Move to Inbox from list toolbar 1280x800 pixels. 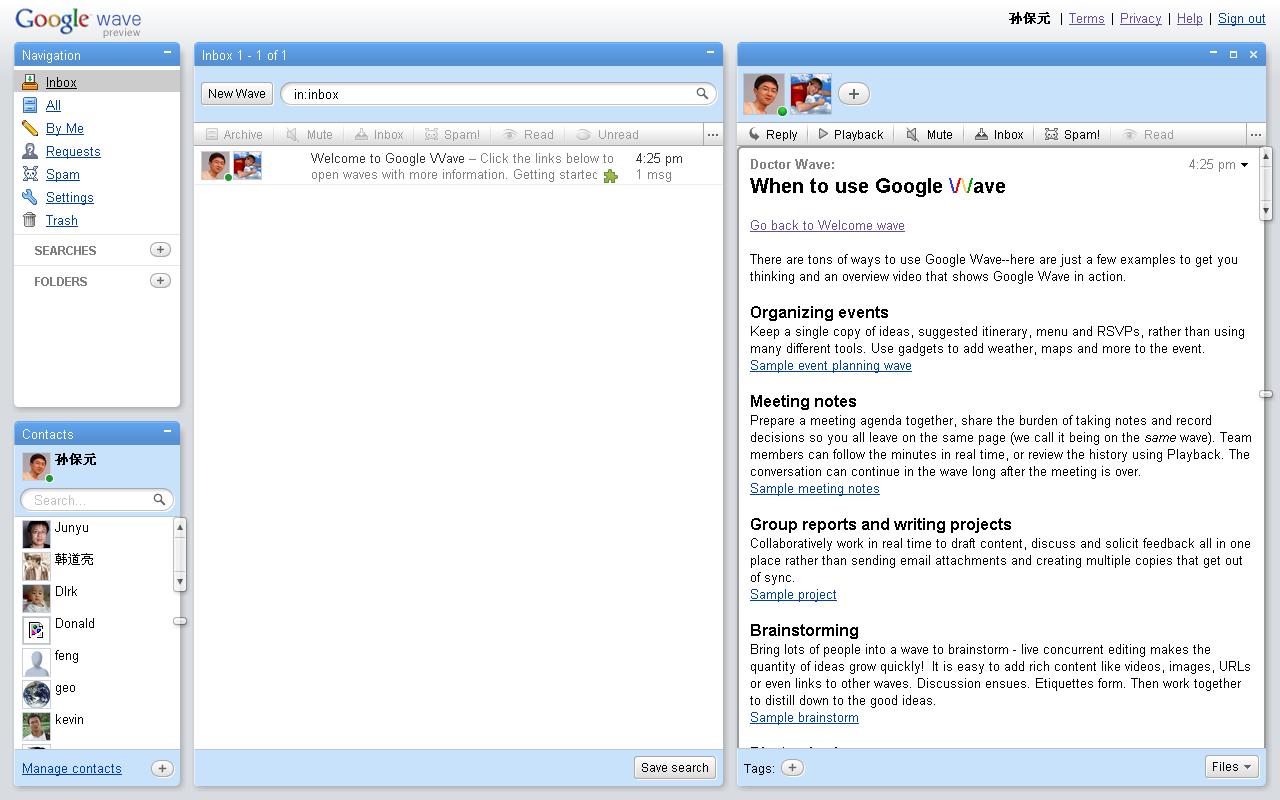379,135
